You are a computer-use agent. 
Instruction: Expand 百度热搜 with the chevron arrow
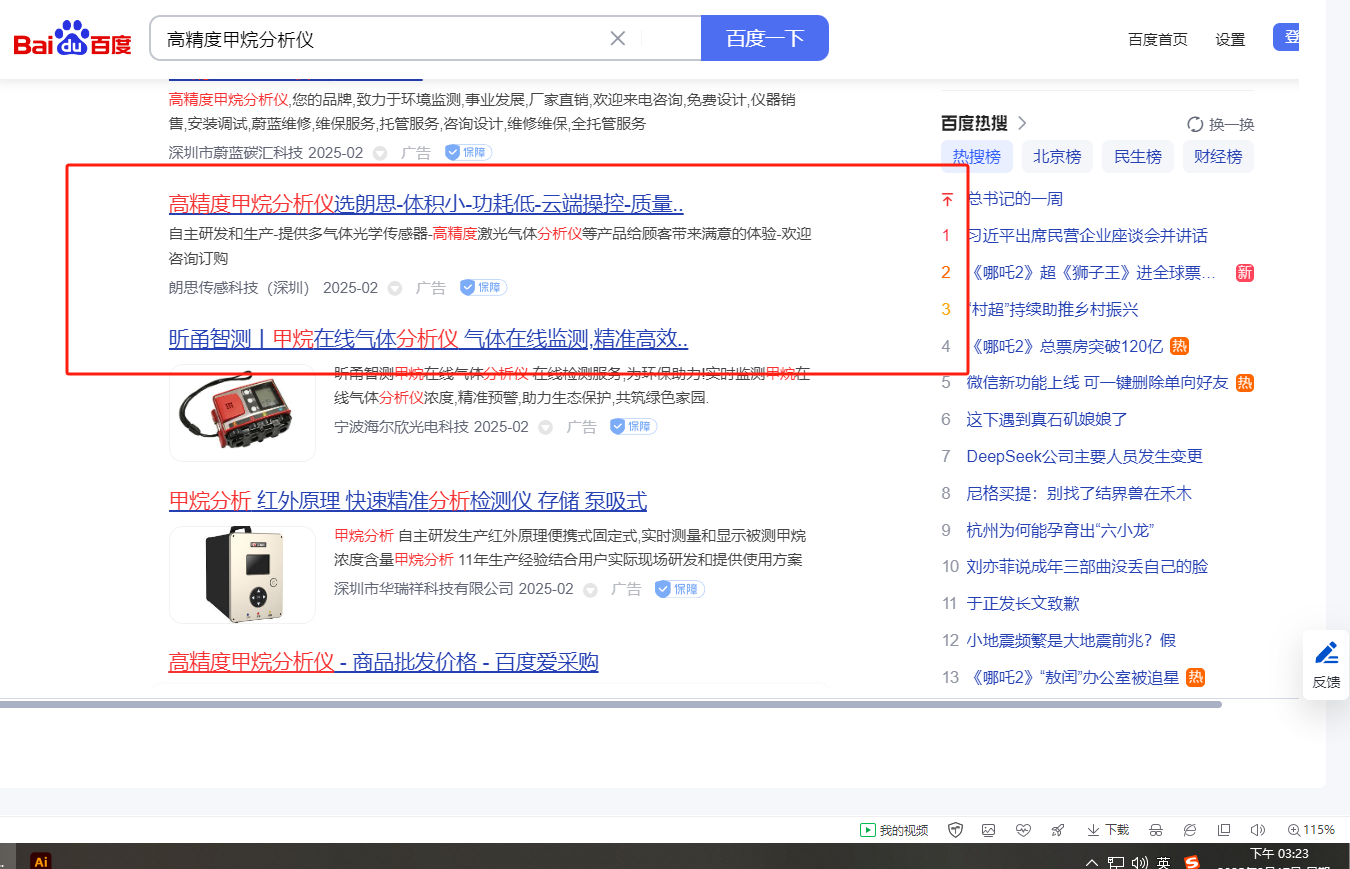tap(1022, 124)
